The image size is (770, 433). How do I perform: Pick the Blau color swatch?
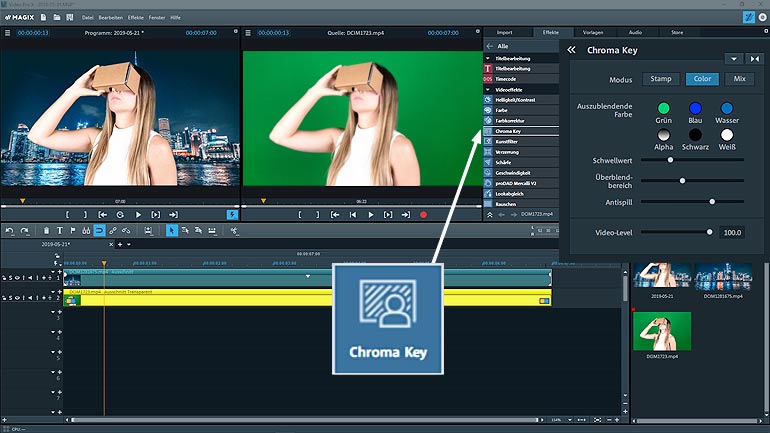695,108
